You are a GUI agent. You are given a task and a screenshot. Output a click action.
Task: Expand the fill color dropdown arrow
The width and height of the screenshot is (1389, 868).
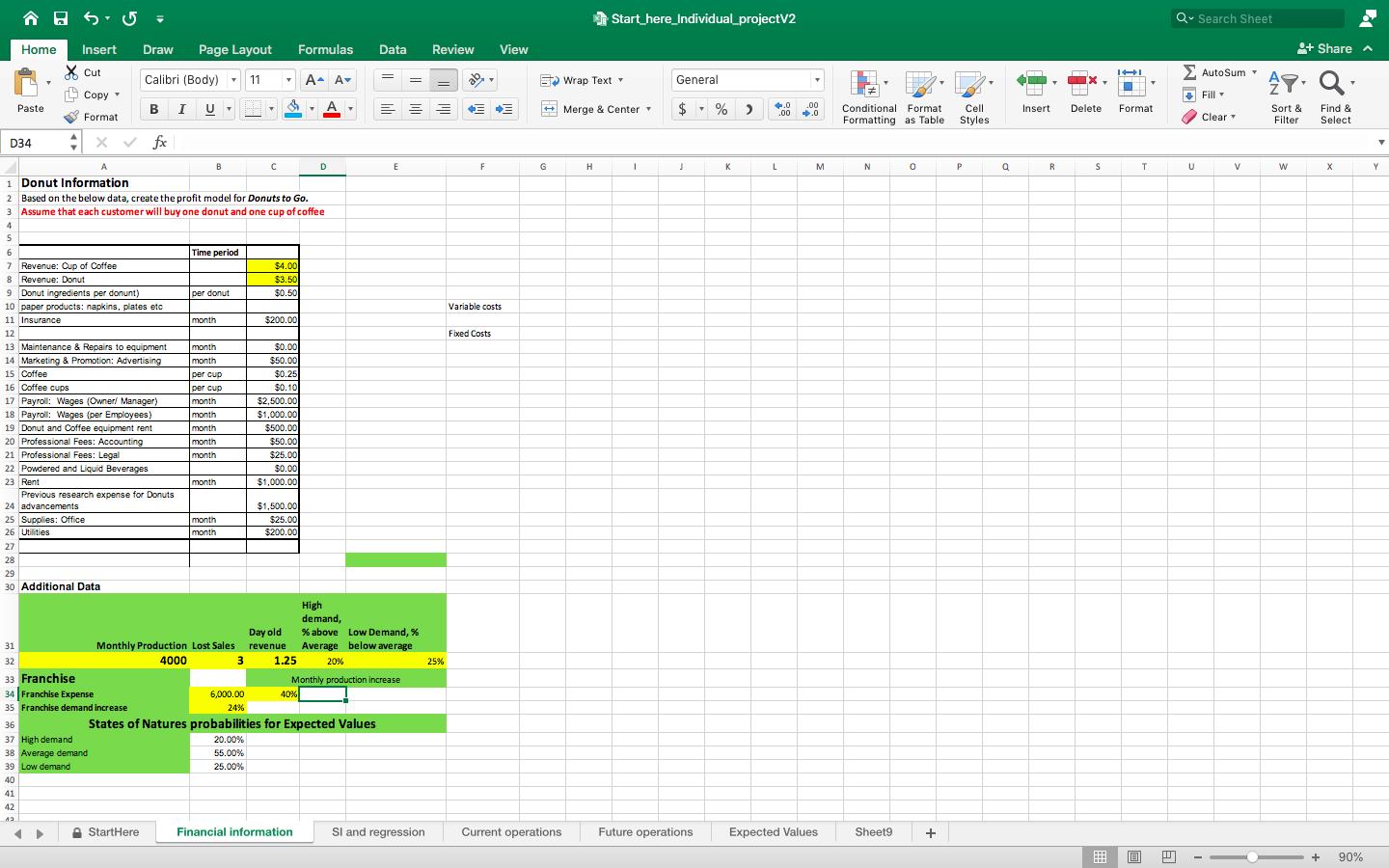point(312,109)
